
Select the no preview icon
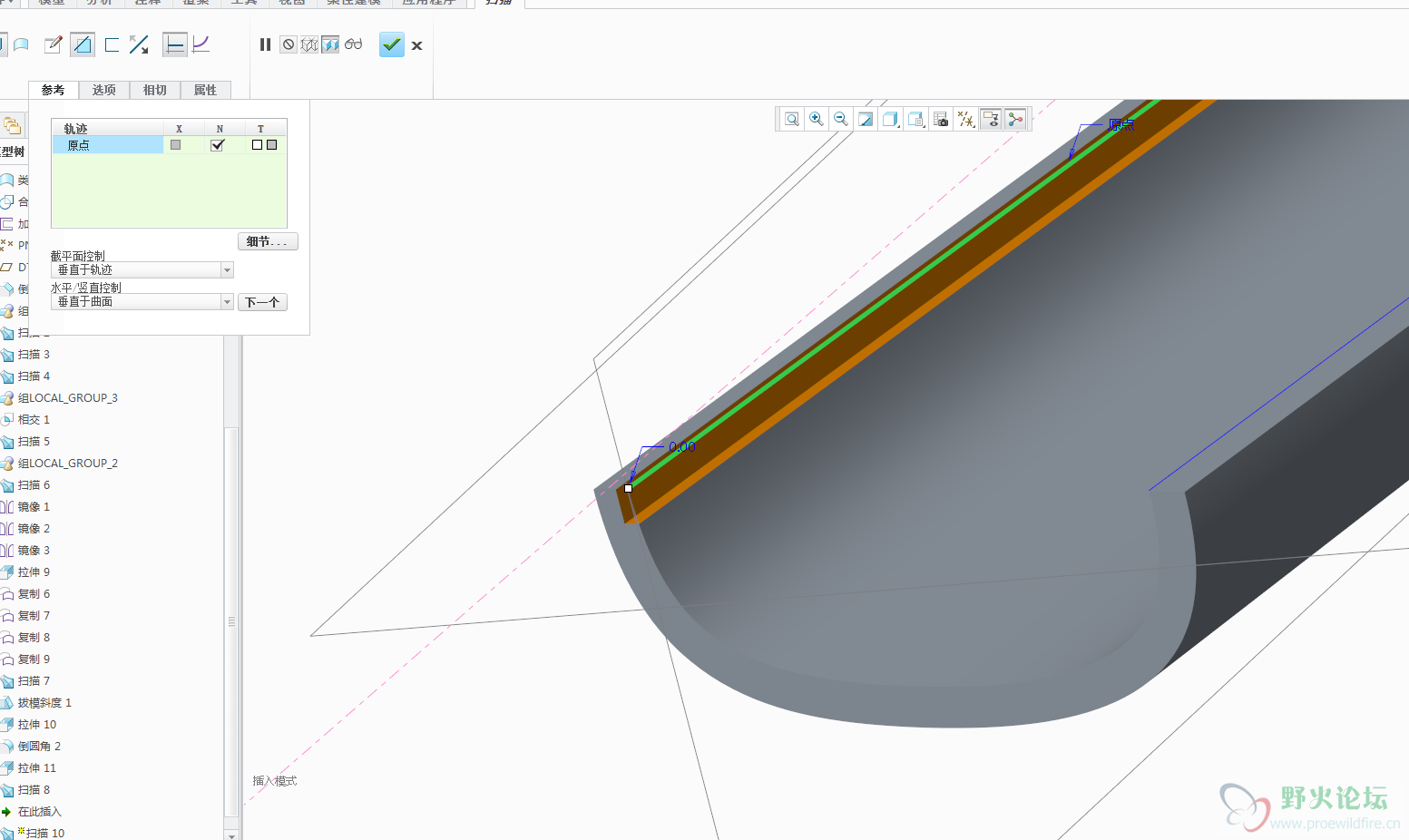point(289,44)
